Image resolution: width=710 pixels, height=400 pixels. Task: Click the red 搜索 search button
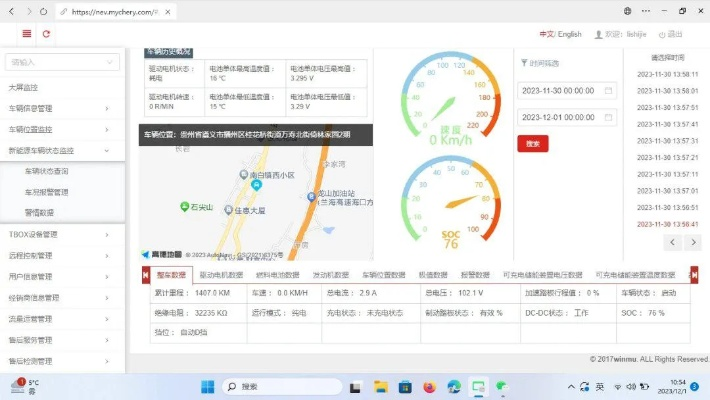532,143
